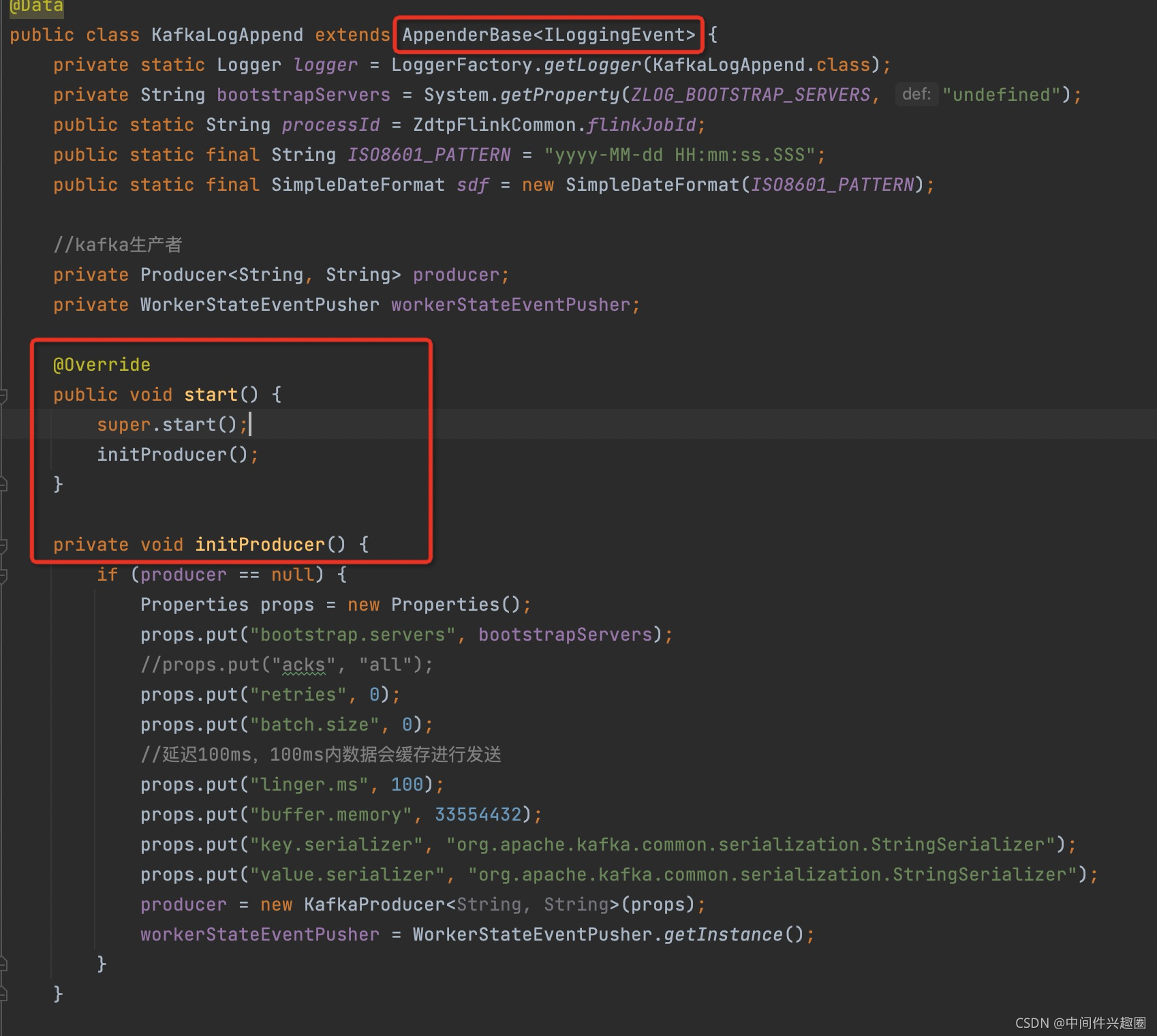The width and height of the screenshot is (1157, 1036).
Task: Click the KafkaProducer constructor call
Action: point(375,904)
